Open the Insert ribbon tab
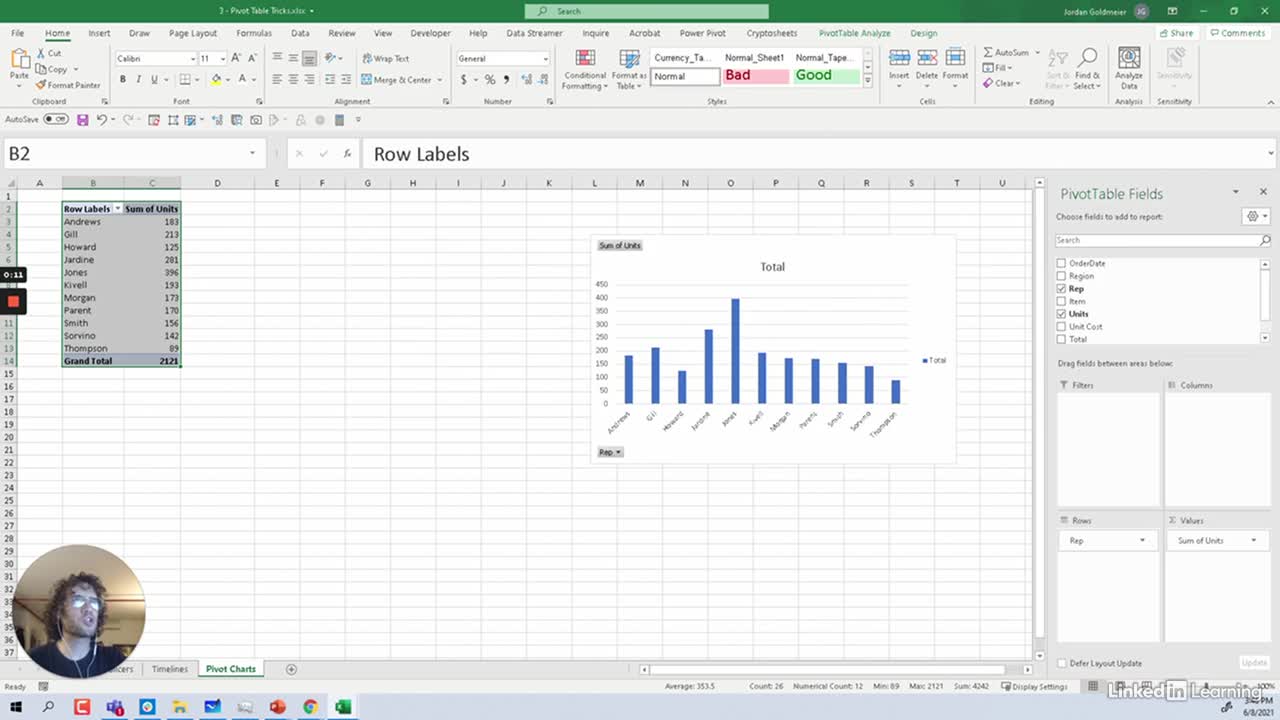This screenshot has width=1280, height=720. click(x=99, y=33)
